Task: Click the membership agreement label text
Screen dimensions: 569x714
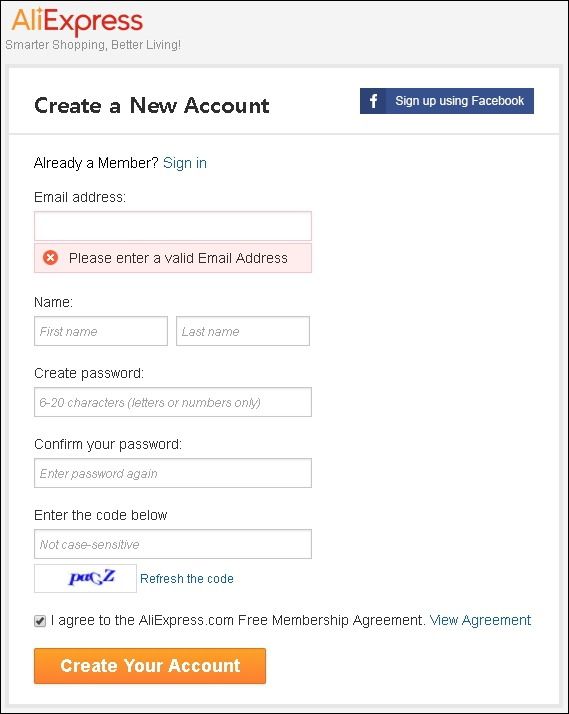Action: coord(238,620)
